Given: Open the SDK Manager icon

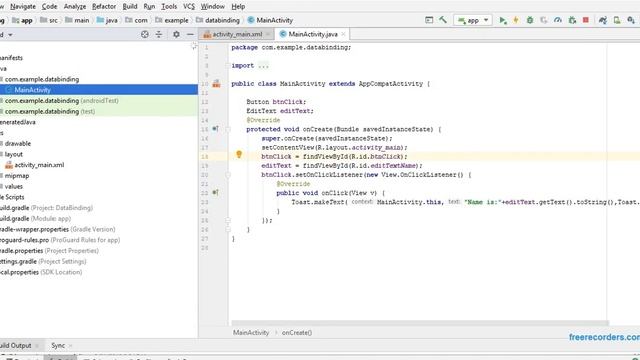Looking at the screenshot, I should tap(631, 20).
